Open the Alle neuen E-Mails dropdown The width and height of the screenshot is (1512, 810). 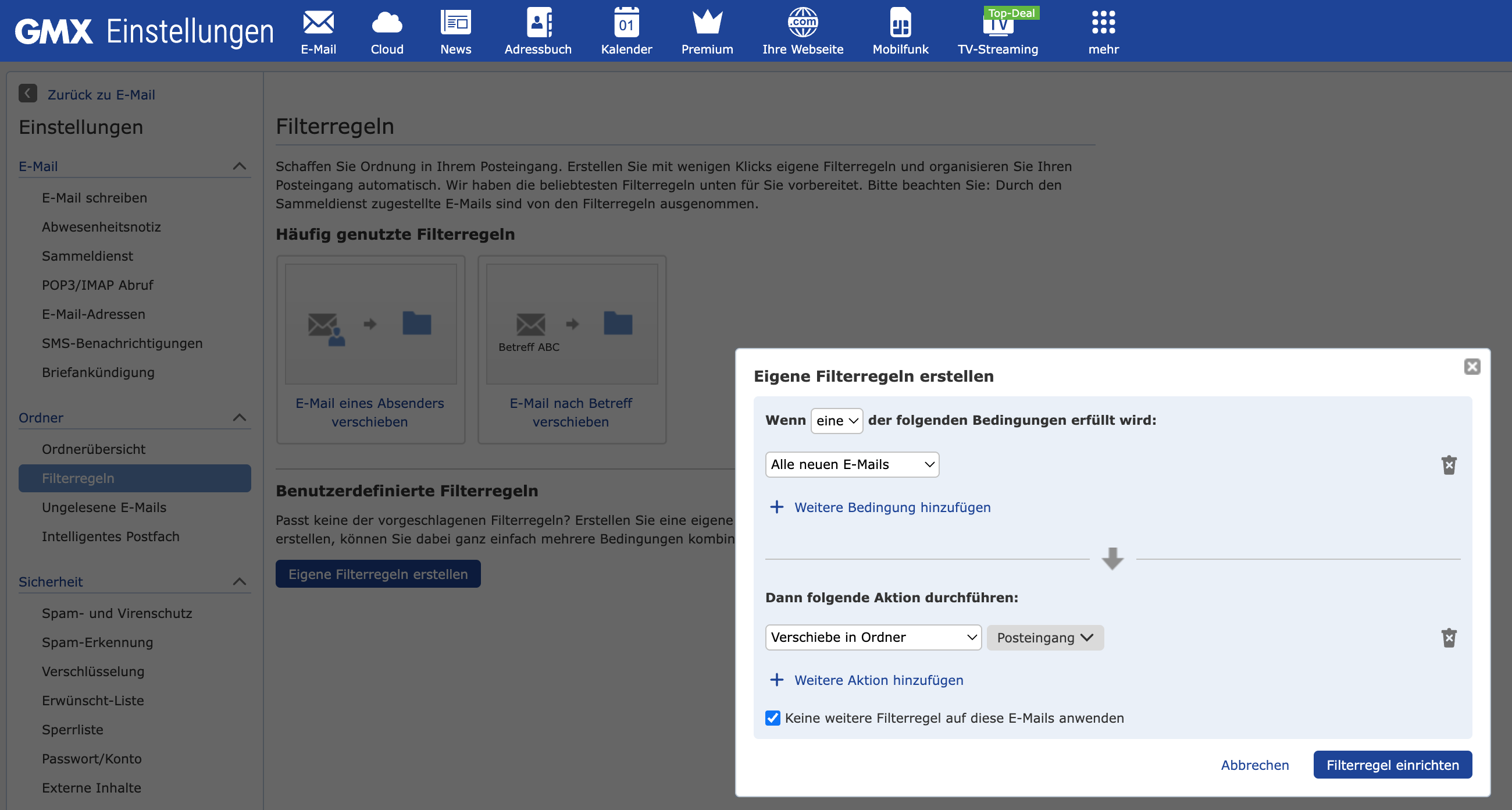tap(852, 464)
